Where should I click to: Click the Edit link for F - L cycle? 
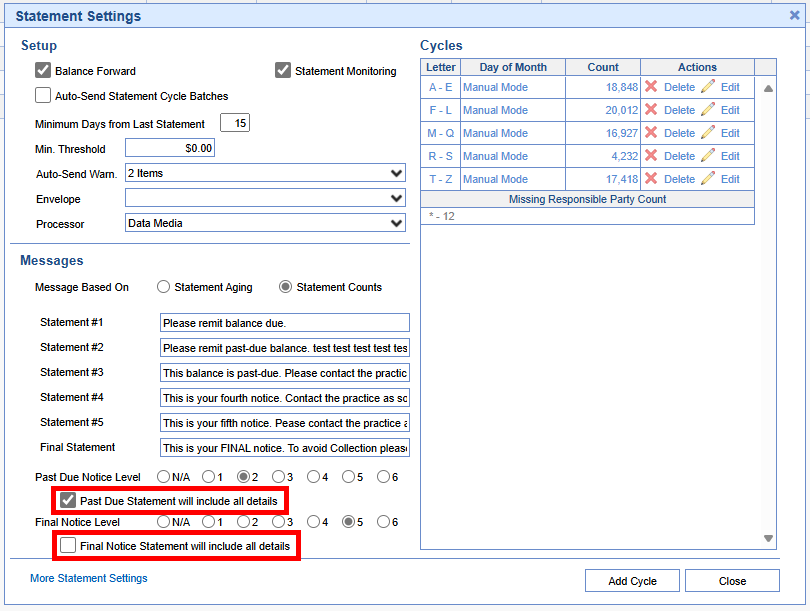730,110
